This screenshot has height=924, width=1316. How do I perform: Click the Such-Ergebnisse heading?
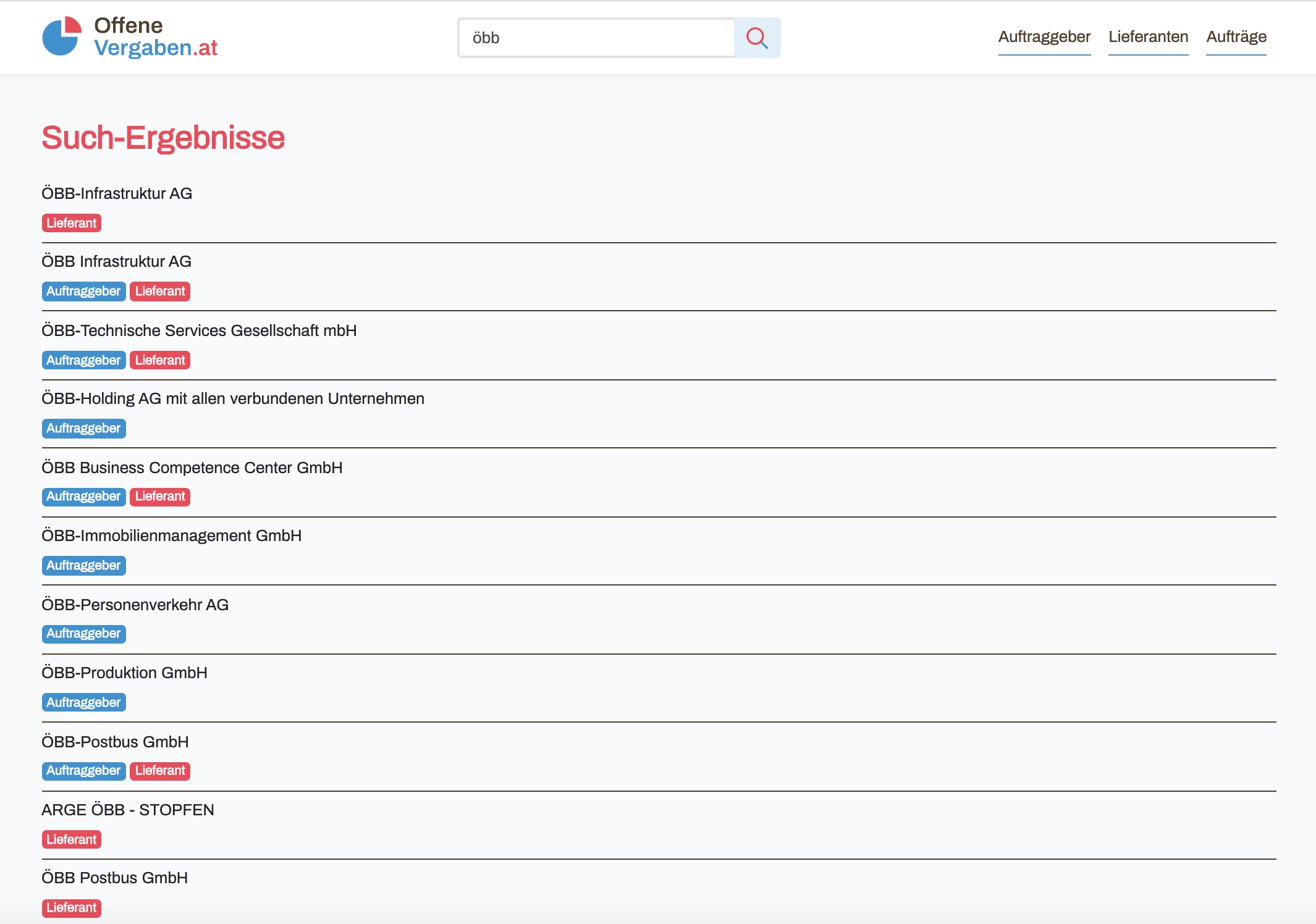tap(163, 138)
